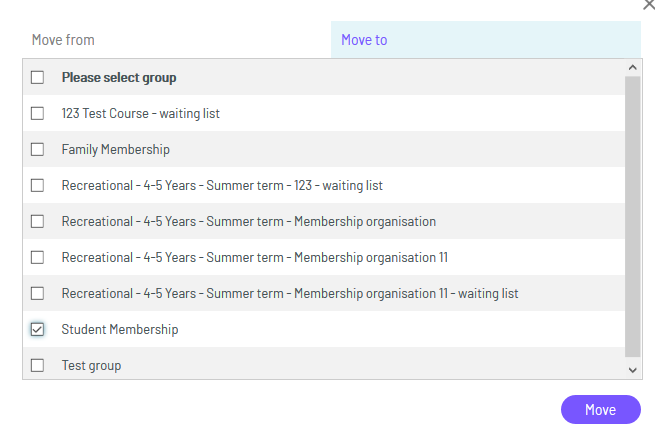Tick the 123 Test Course waiting list checkbox

coord(38,113)
